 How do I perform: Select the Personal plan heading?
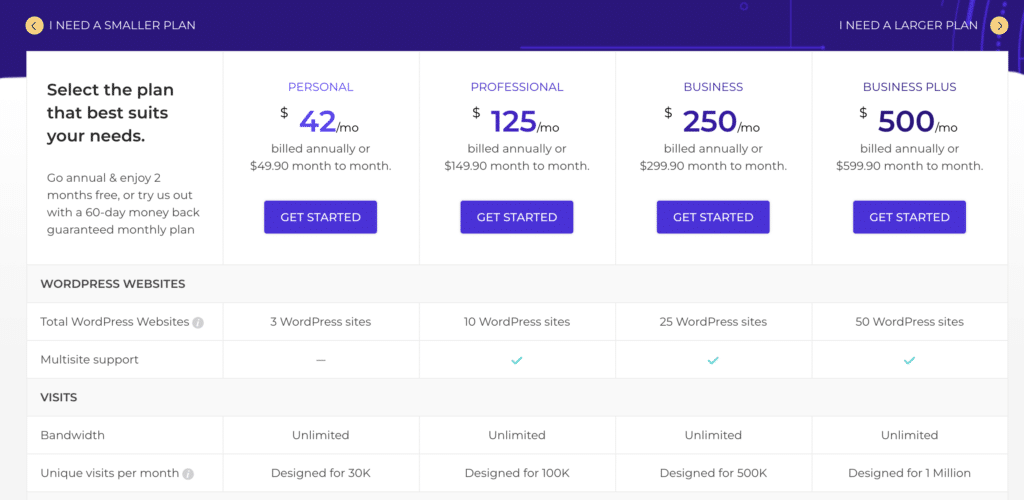click(x=321, y=87)
